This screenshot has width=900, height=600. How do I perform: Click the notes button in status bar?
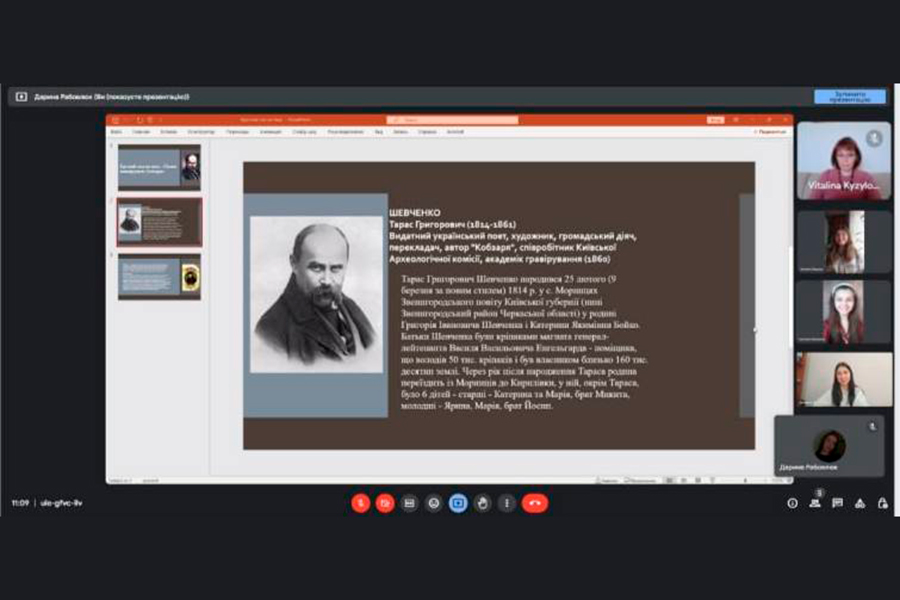click(608, 481)
